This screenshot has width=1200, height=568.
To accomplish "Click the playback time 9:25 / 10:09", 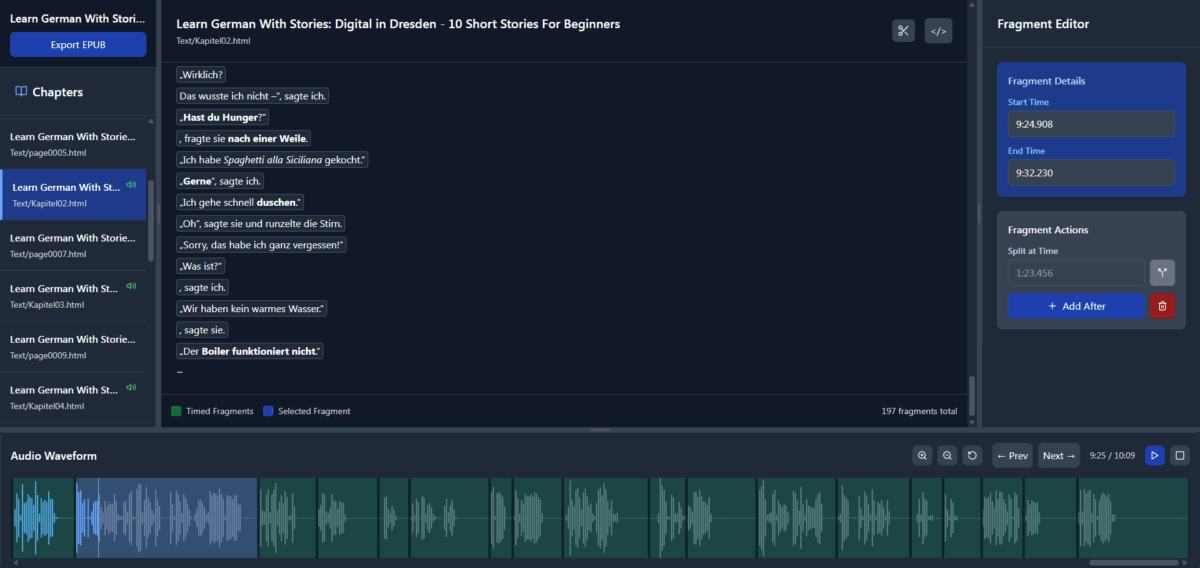I will click(x=1112, y=456).
